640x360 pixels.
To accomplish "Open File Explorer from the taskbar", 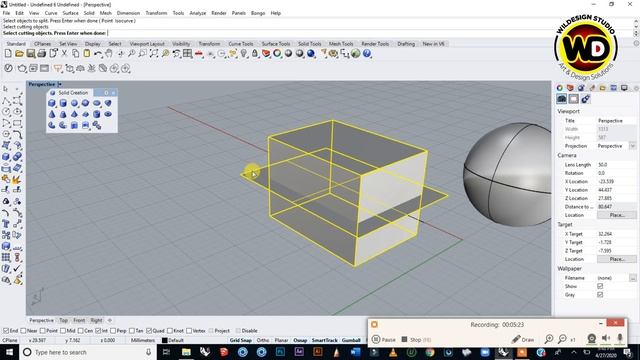I will pyautogui.click(x=186, y=352).
